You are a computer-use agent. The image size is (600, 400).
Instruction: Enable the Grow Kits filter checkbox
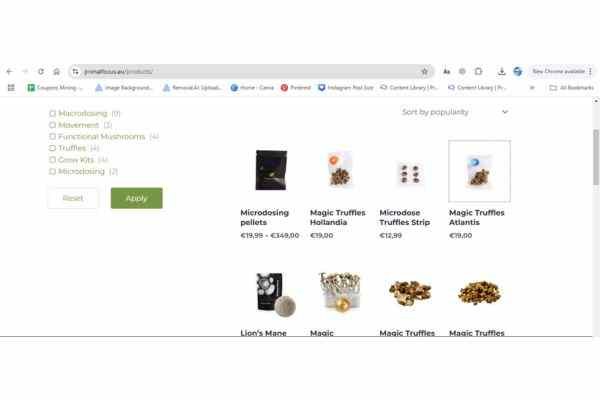click(x=52, y=160)
